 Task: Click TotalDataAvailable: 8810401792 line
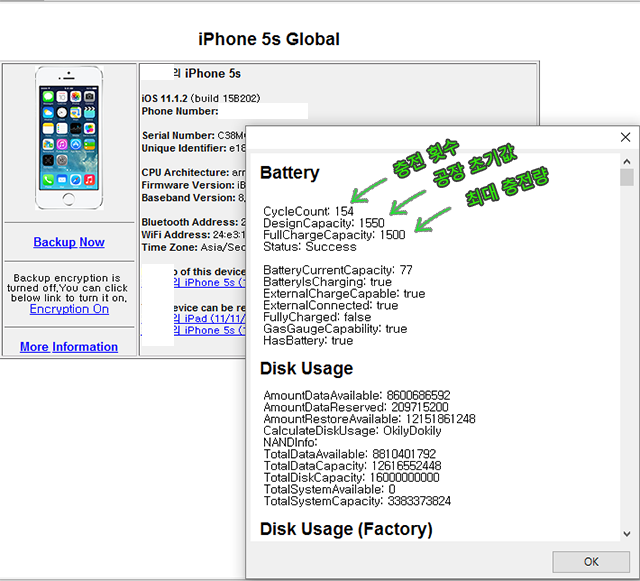(x=350, y=454)
